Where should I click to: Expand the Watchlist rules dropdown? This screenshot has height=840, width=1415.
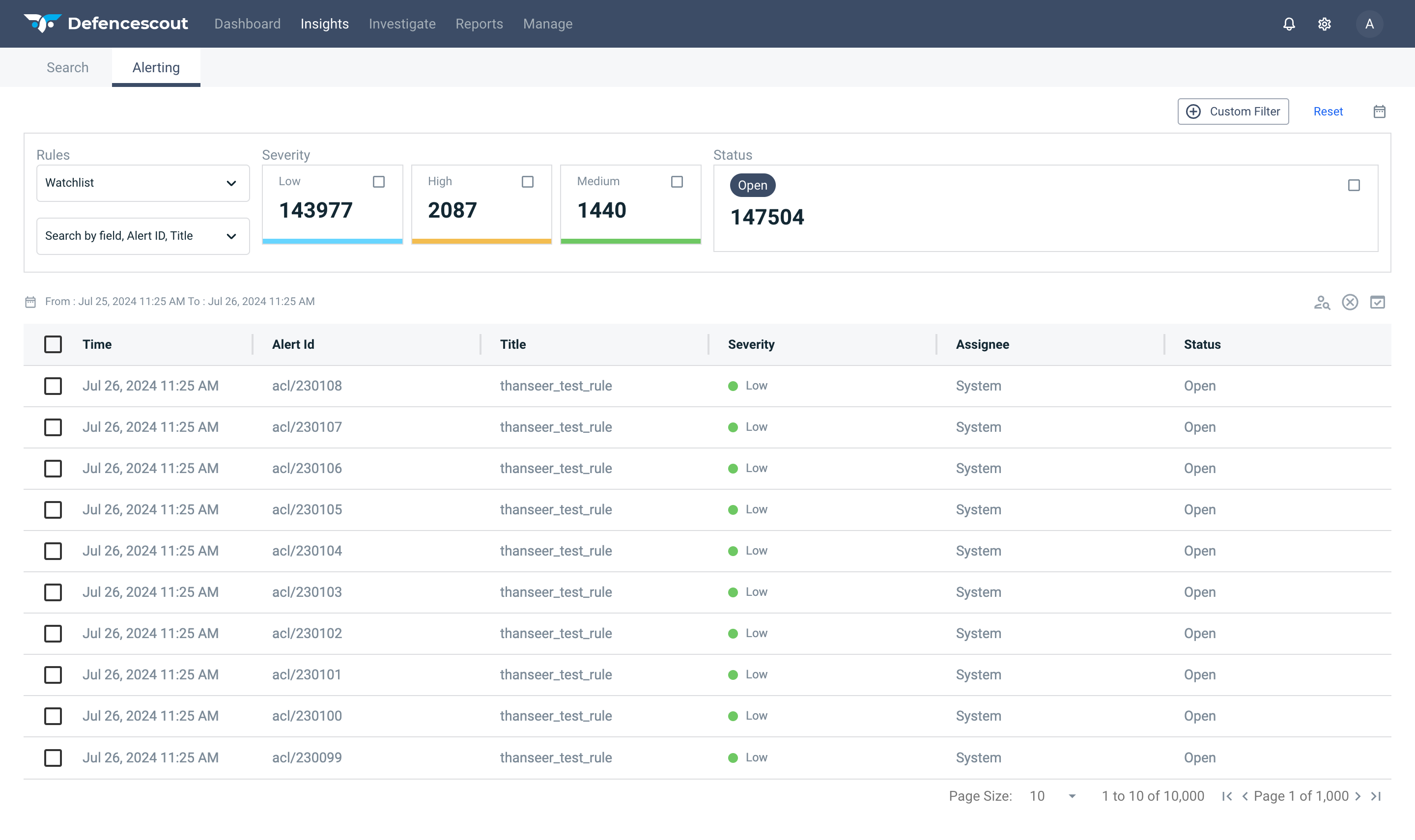coord(142,183)
